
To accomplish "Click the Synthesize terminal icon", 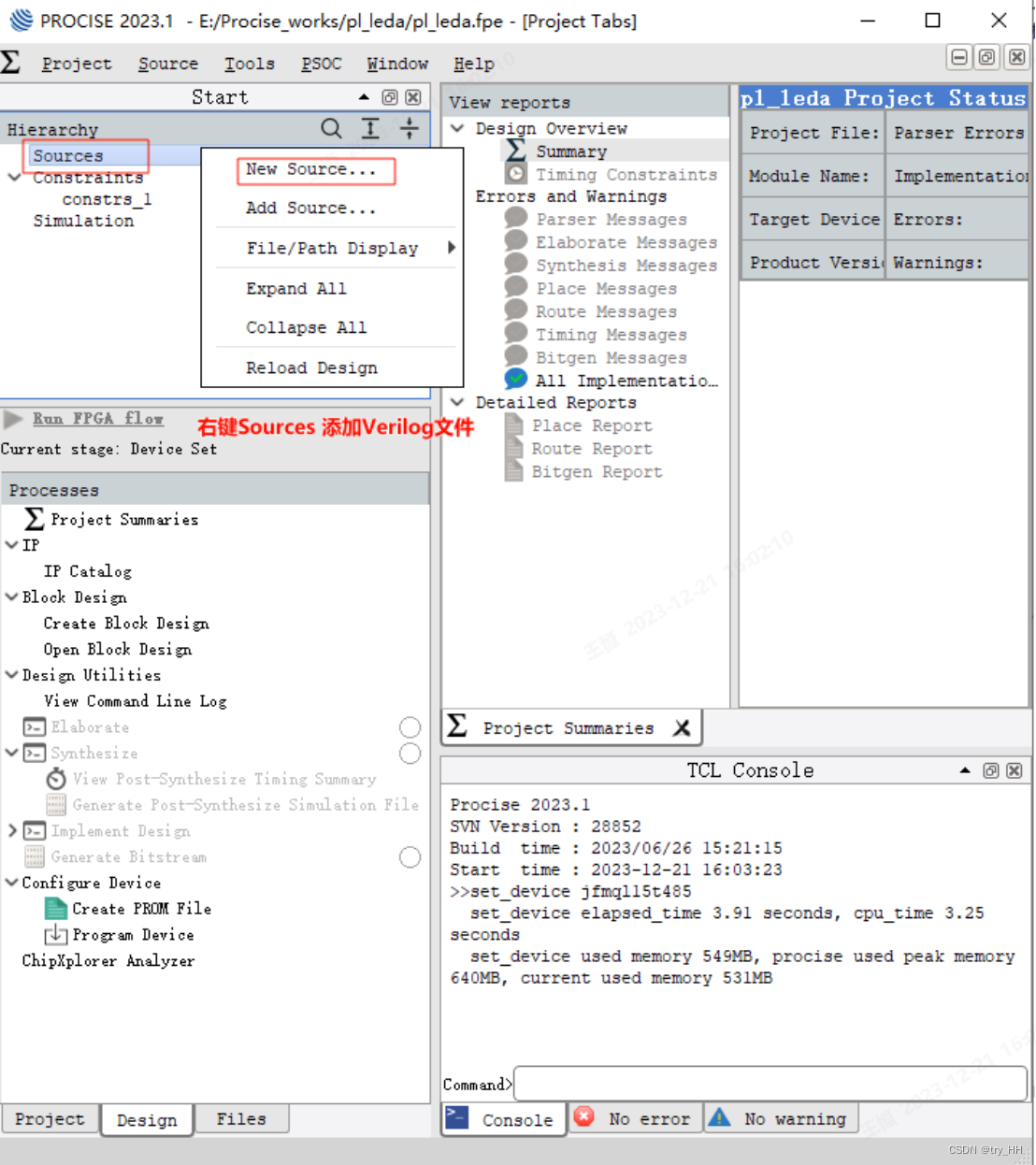I will (34, 753).
